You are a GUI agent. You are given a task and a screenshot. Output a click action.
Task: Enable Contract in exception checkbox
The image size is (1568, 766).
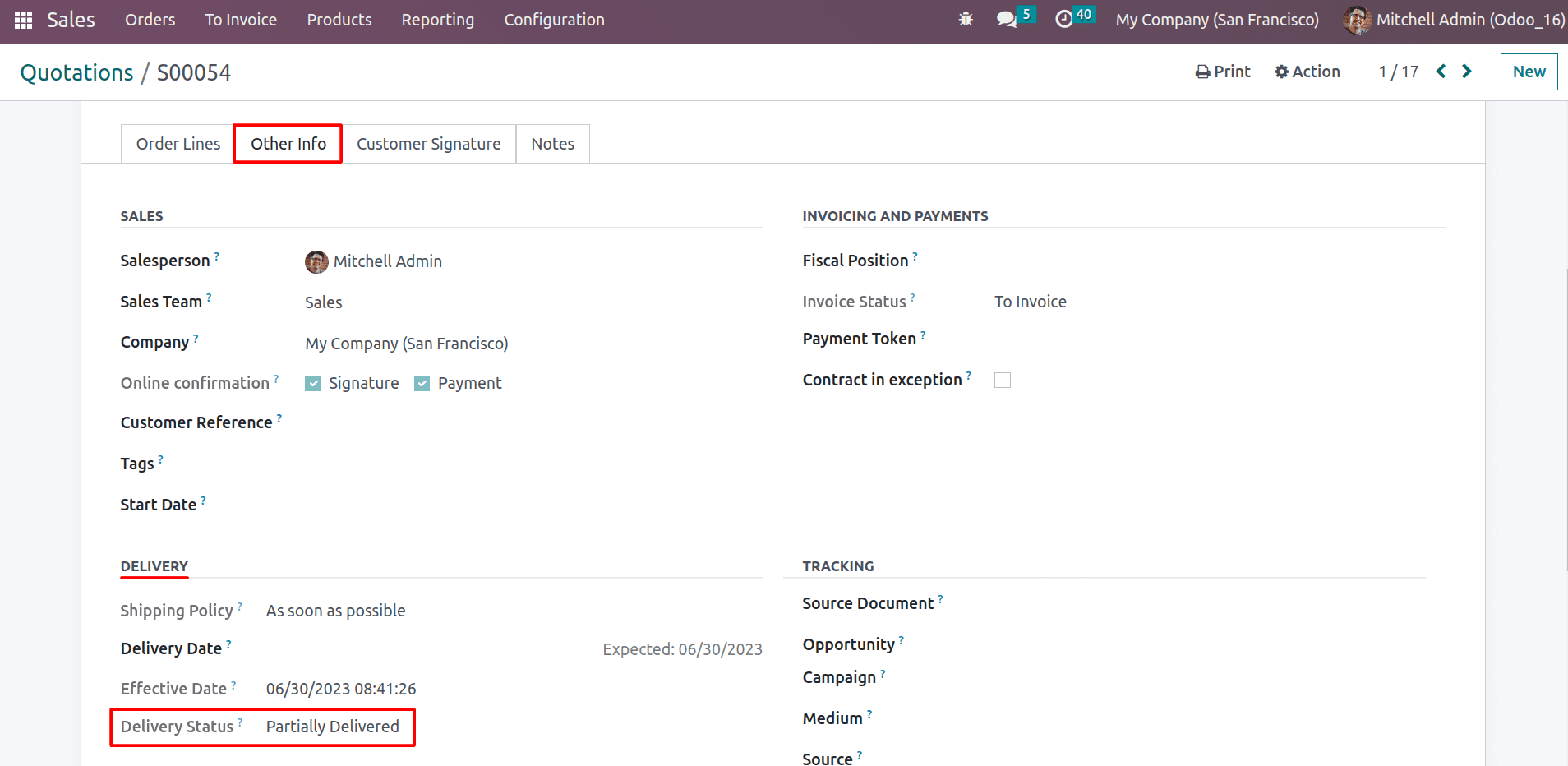(1003, 381)
